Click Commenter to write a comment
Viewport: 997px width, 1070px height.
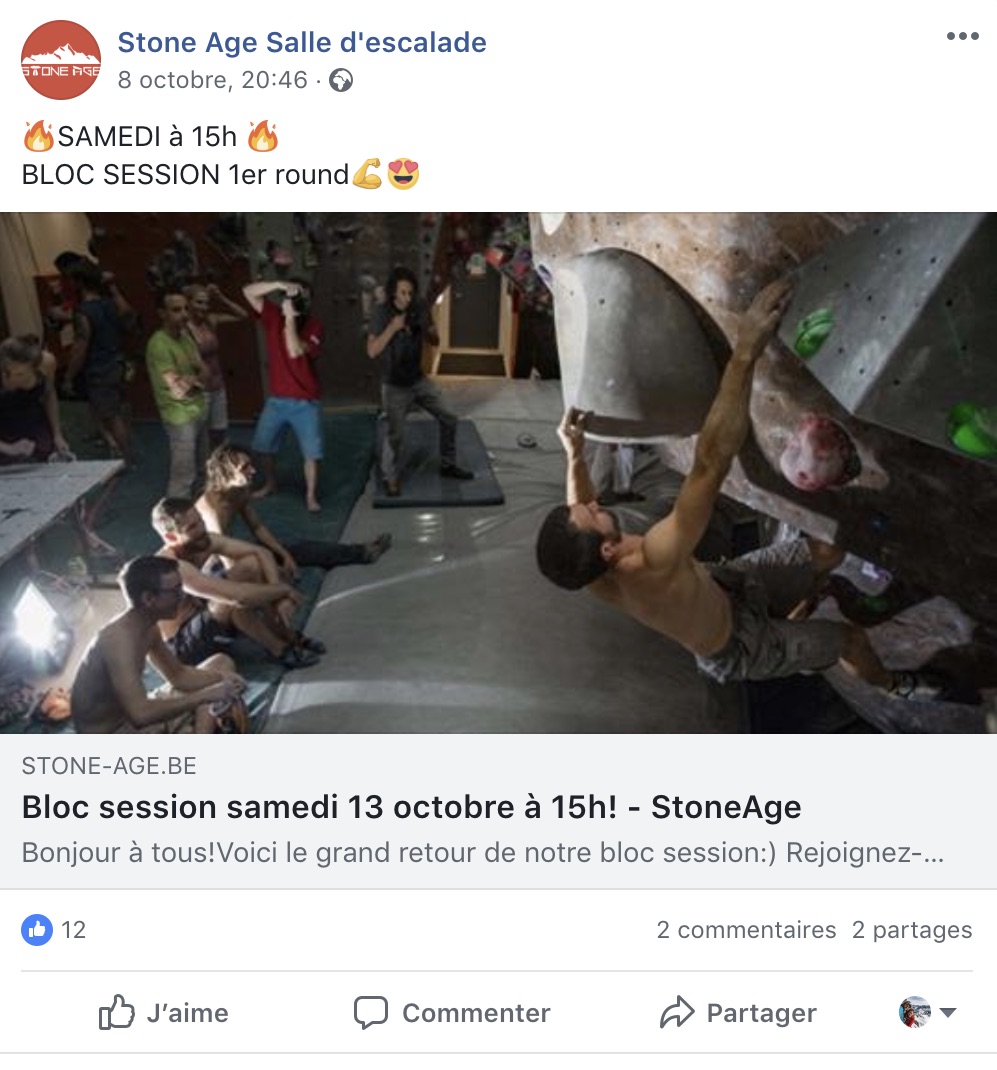click(x=452, y=1013)
